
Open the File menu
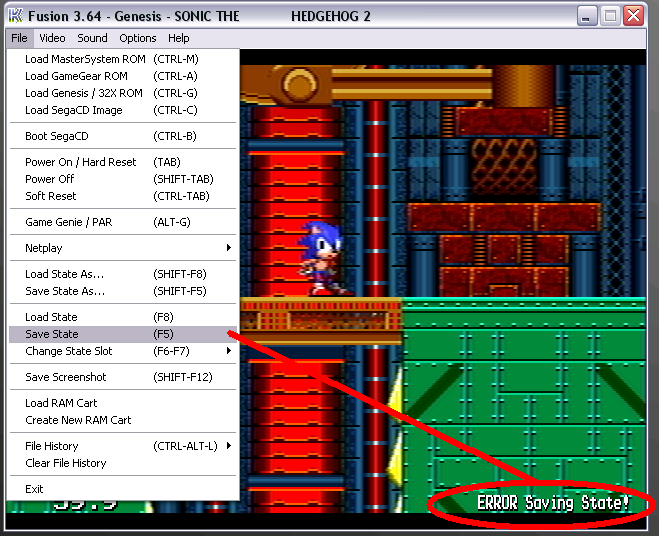pyautogui.click(x=19, y=38)
